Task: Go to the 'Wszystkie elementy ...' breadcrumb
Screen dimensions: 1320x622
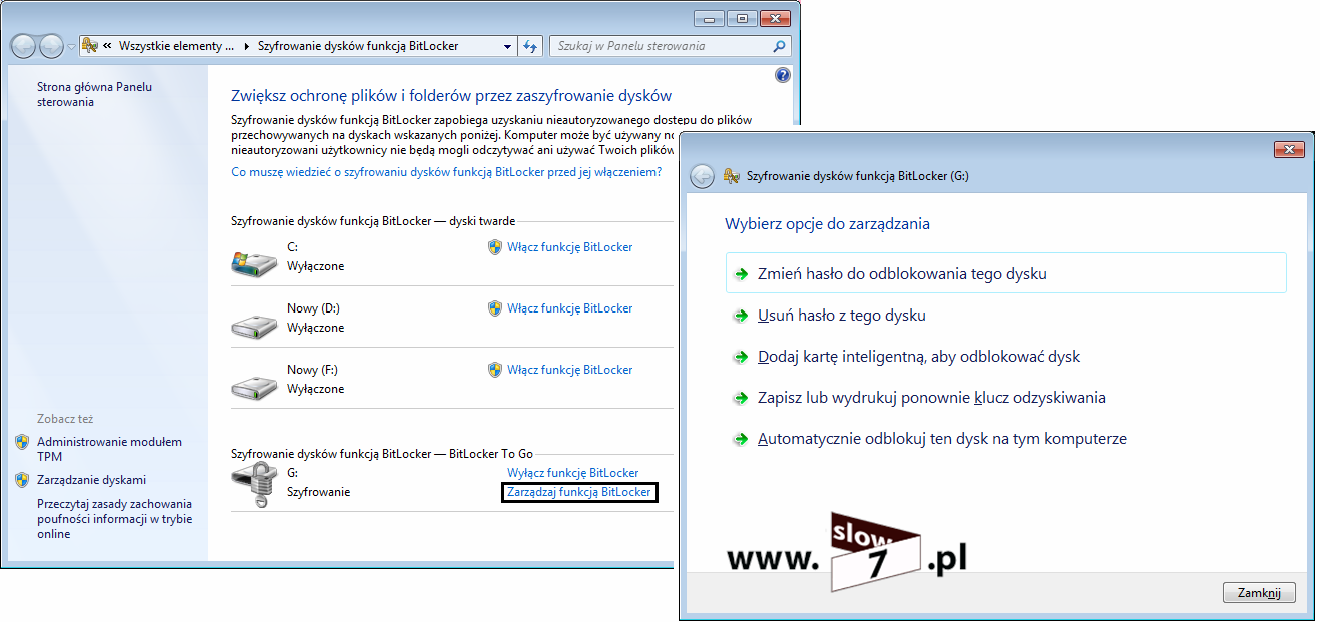Action: click(176, 46)
